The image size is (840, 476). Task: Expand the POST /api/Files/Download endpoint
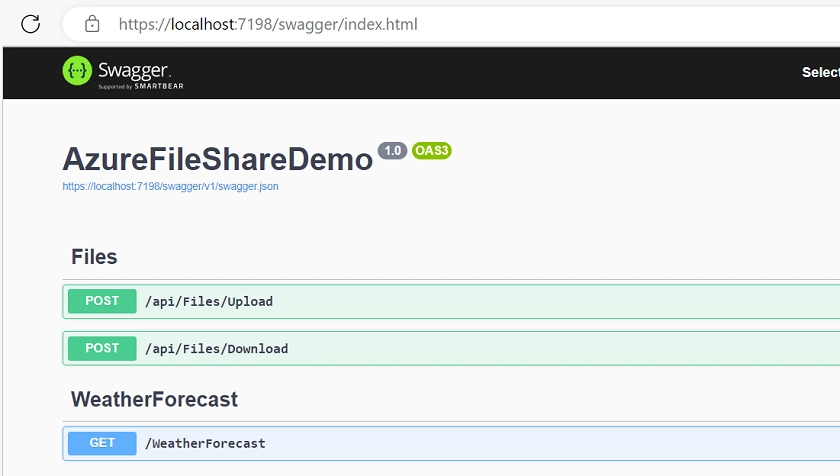pos(451,349)
